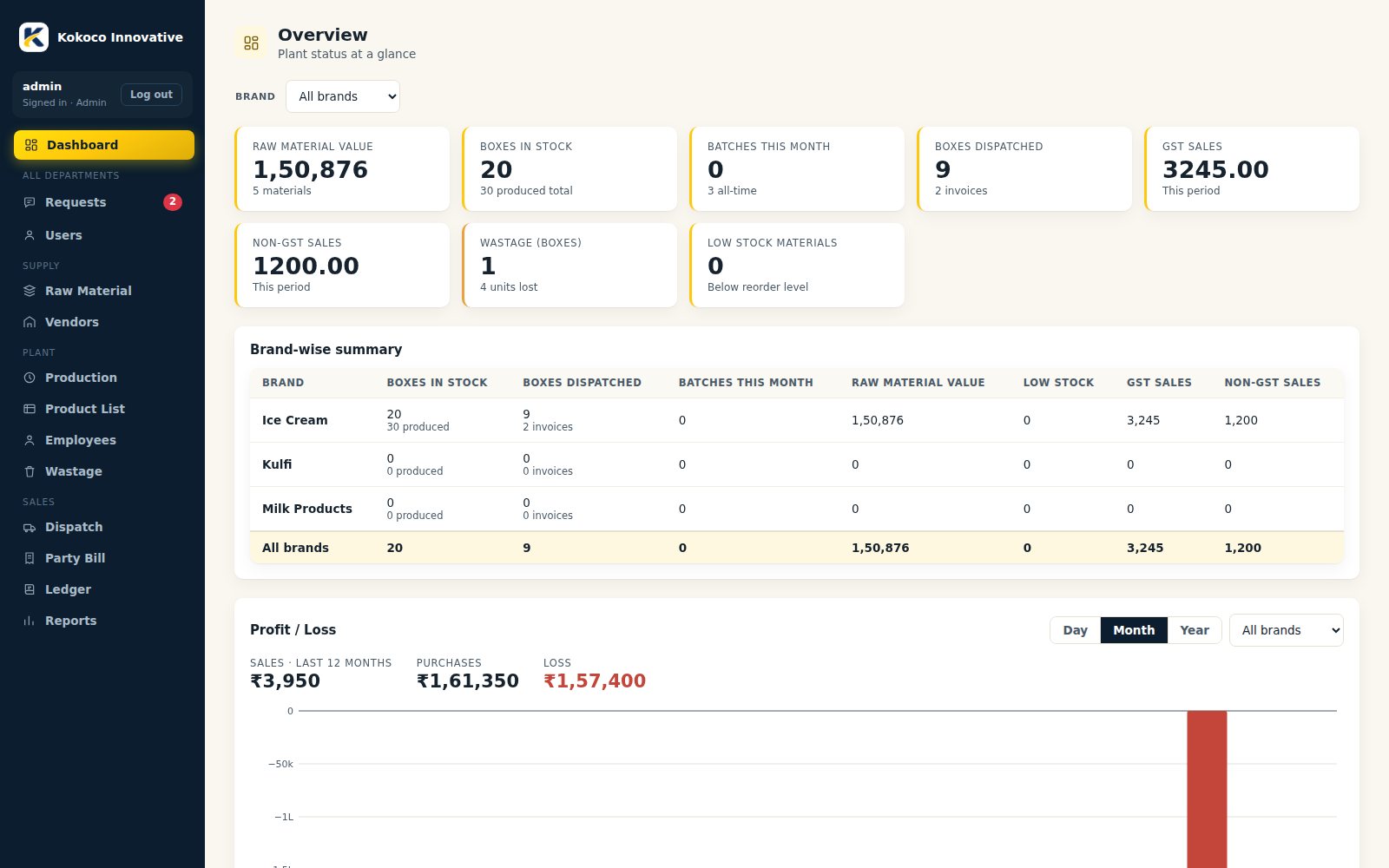Click the Vendors building icon
The height and width of the screenshot is (868, 1389).
(x=30, y=322)
